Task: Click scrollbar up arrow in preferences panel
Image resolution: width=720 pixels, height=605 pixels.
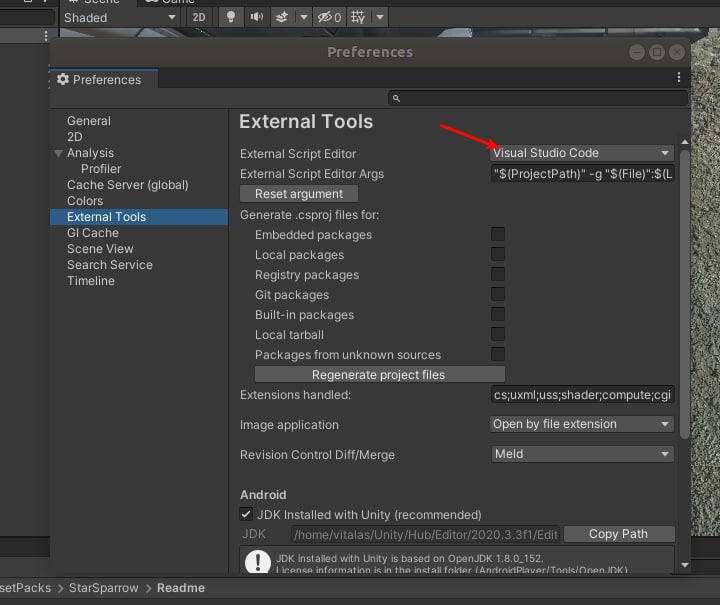Action: [x=685, y=142]
